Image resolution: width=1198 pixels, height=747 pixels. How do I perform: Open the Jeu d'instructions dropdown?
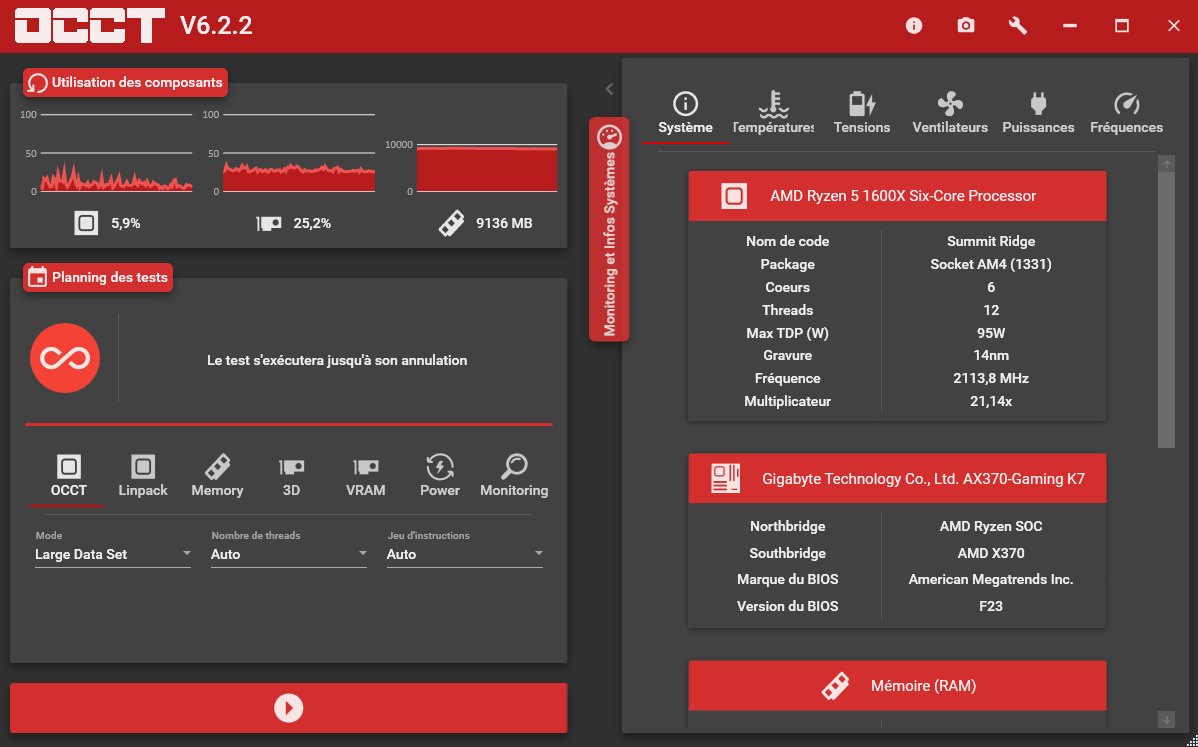click(464, 554)
